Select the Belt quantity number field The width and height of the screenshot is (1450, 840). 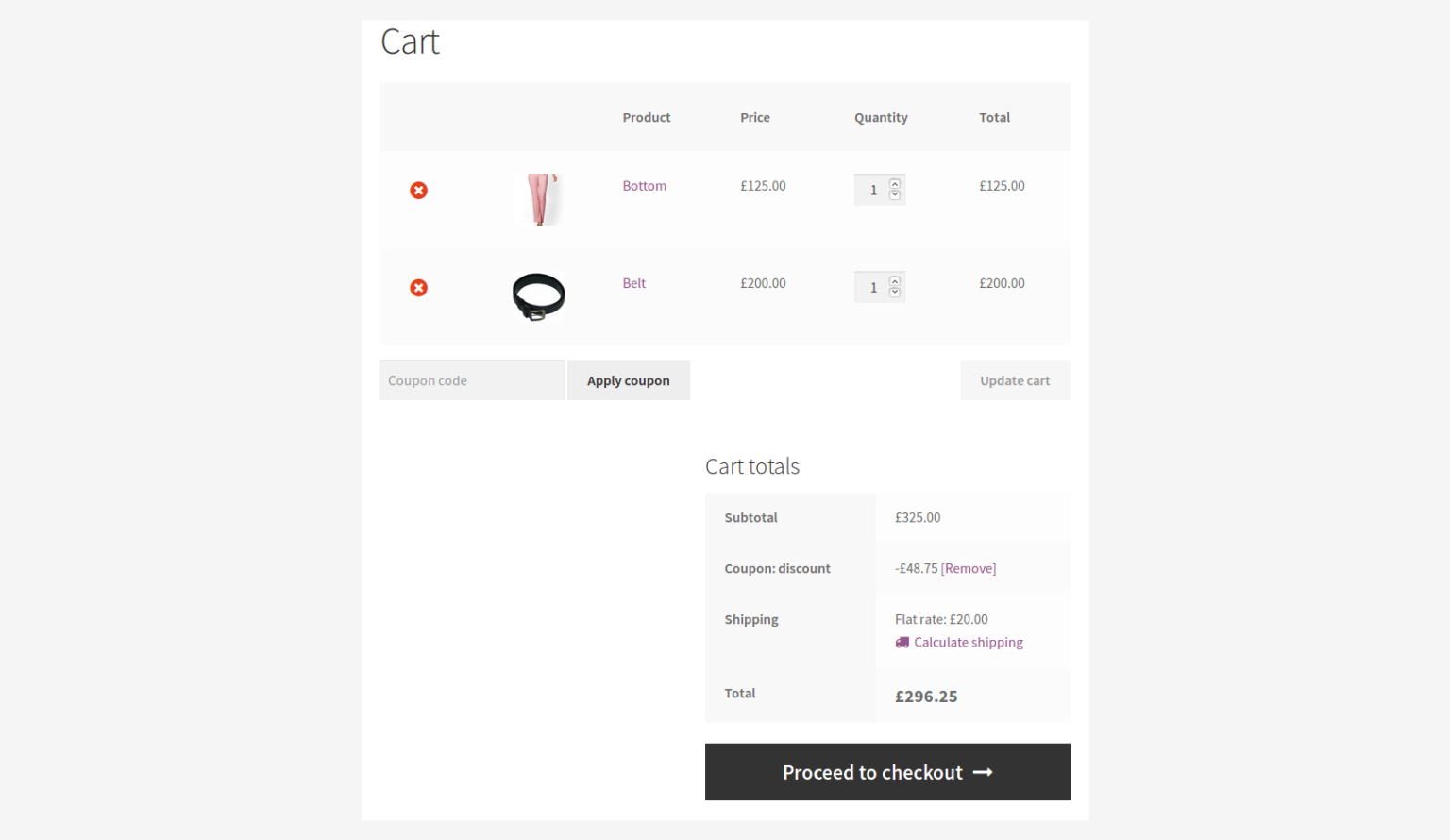[x=873, y=287]
